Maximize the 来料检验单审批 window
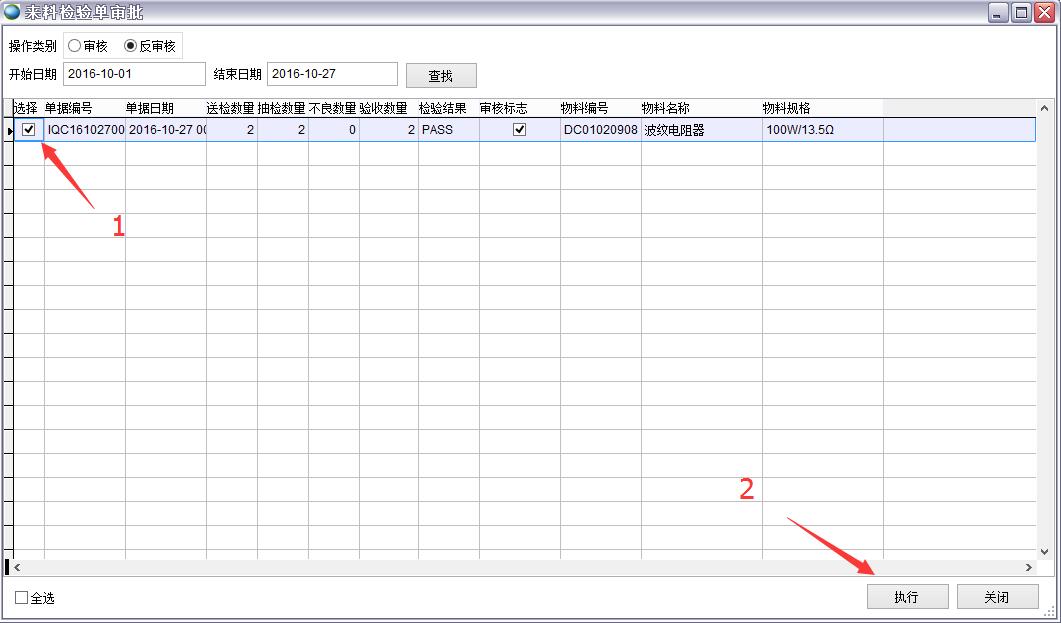 (1021, 12)
